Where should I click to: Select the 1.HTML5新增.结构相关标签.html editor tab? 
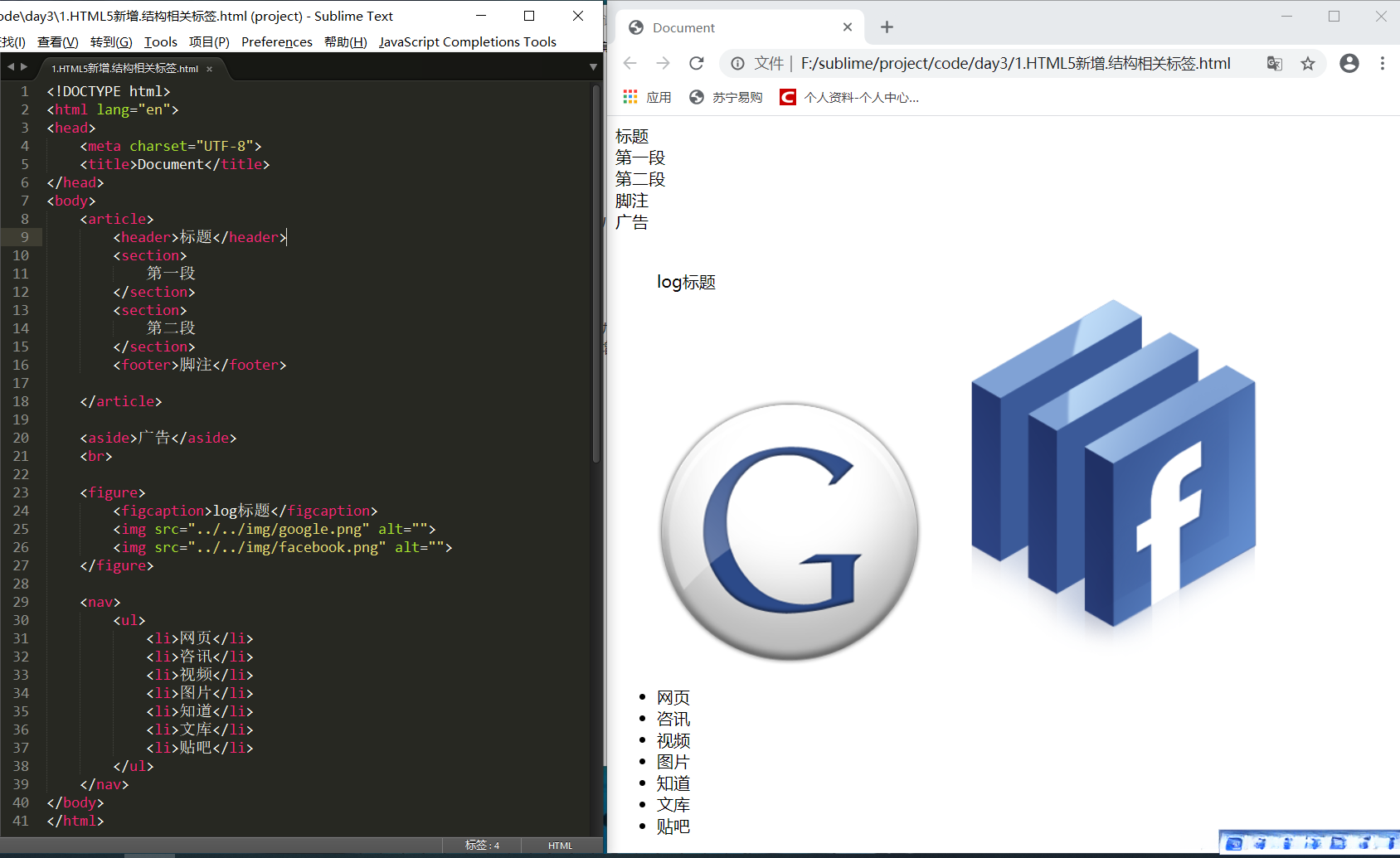coord(125,69)
